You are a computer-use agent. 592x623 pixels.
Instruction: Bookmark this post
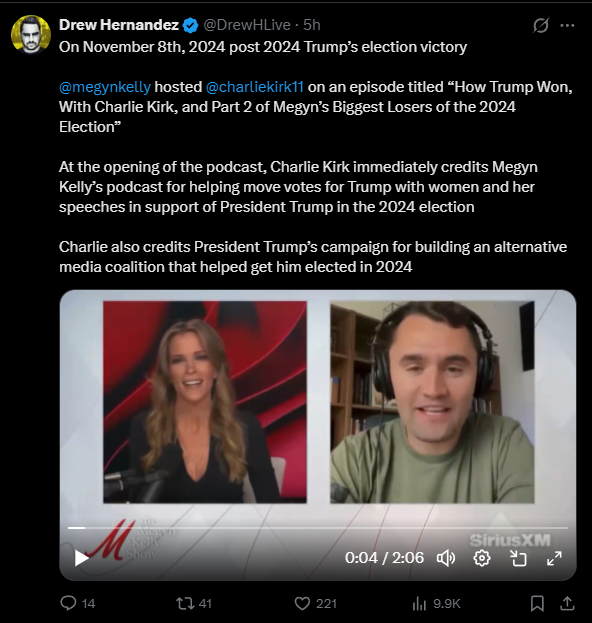point(537,604)
